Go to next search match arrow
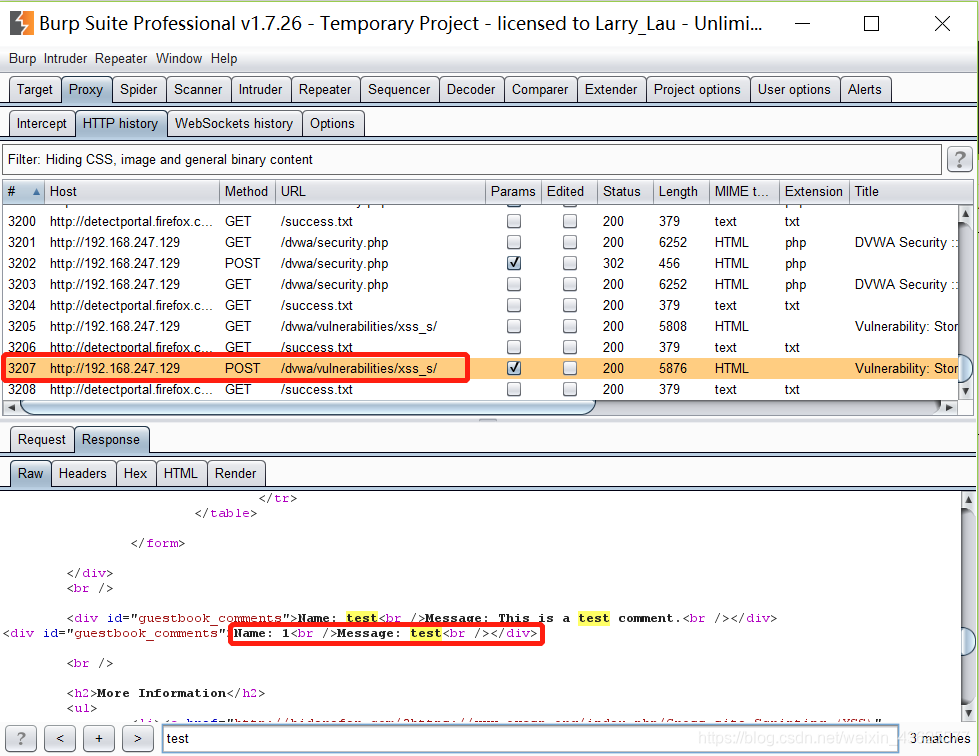Screen dimensions: 979x756 coord(137,739)
